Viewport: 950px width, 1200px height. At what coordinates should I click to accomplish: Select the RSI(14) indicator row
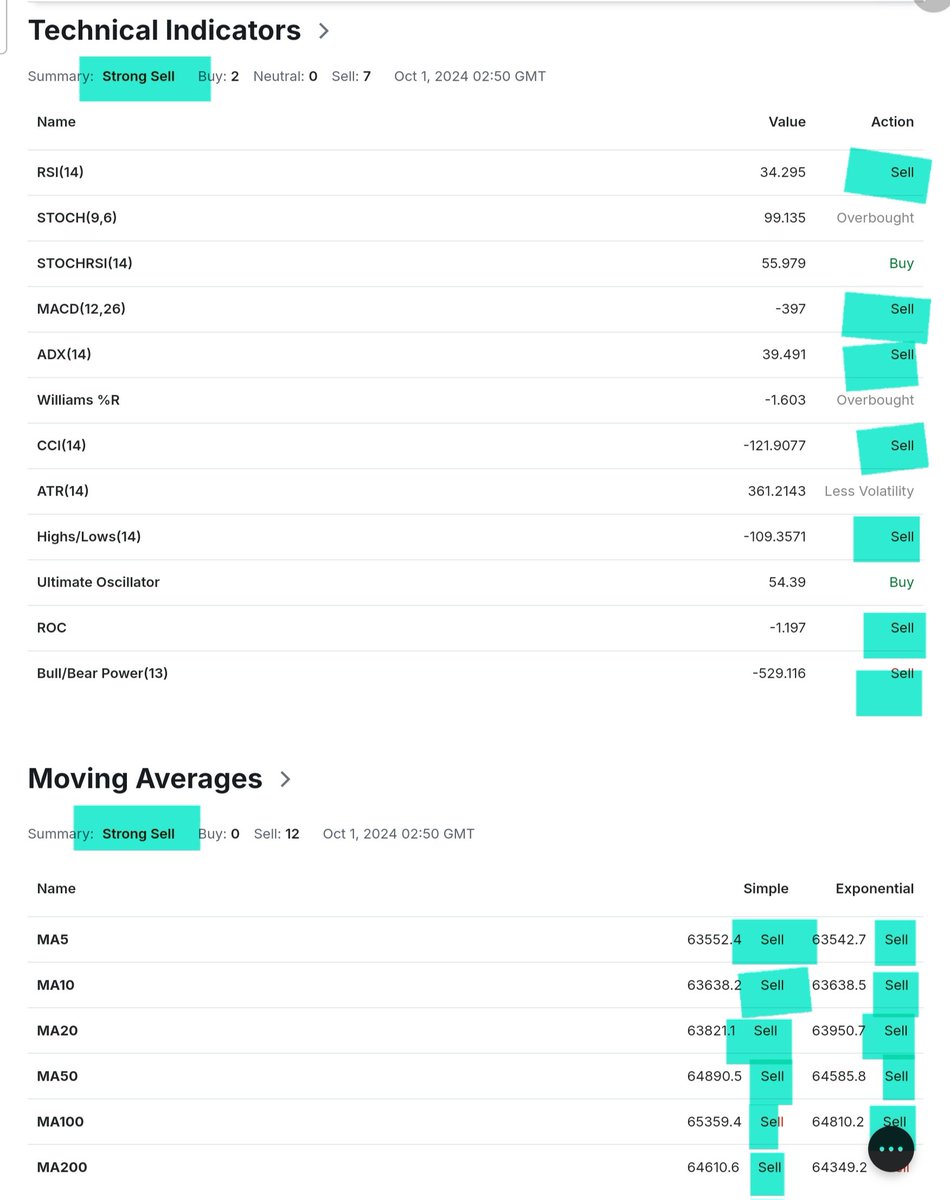pos(475,172)
